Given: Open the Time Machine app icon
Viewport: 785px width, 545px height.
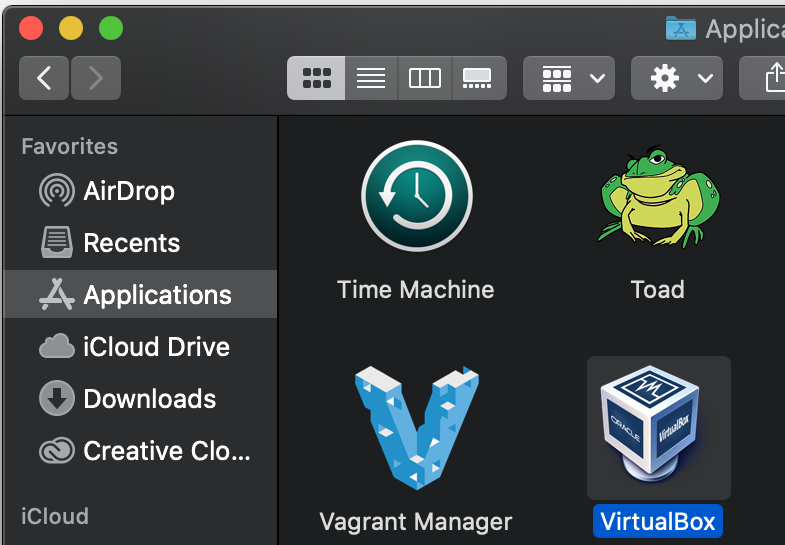Looking at the screenshot, I should (415, 197).
